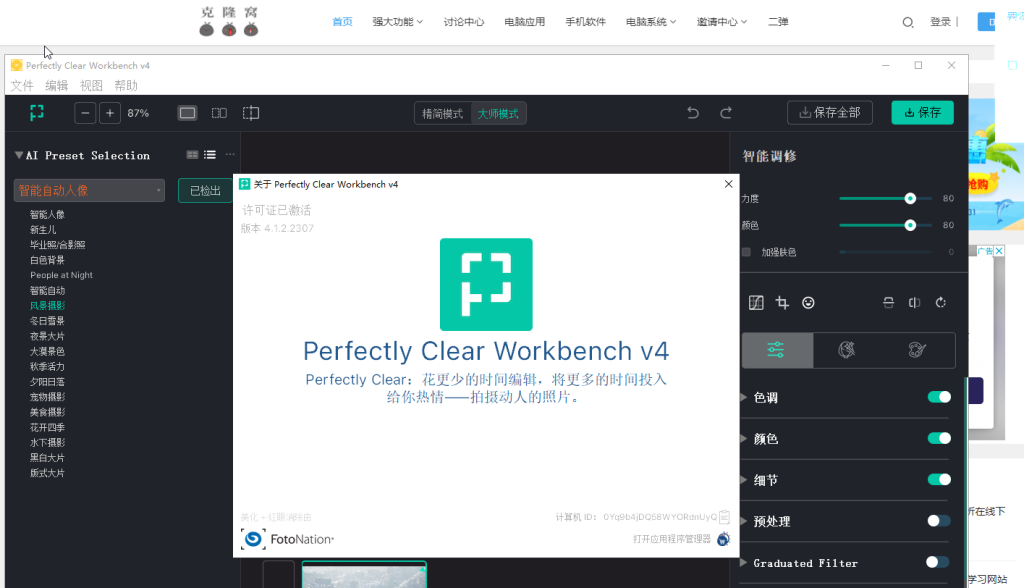
Task: Open 强大功能 website dropdown menu
Action: [398, 22]
